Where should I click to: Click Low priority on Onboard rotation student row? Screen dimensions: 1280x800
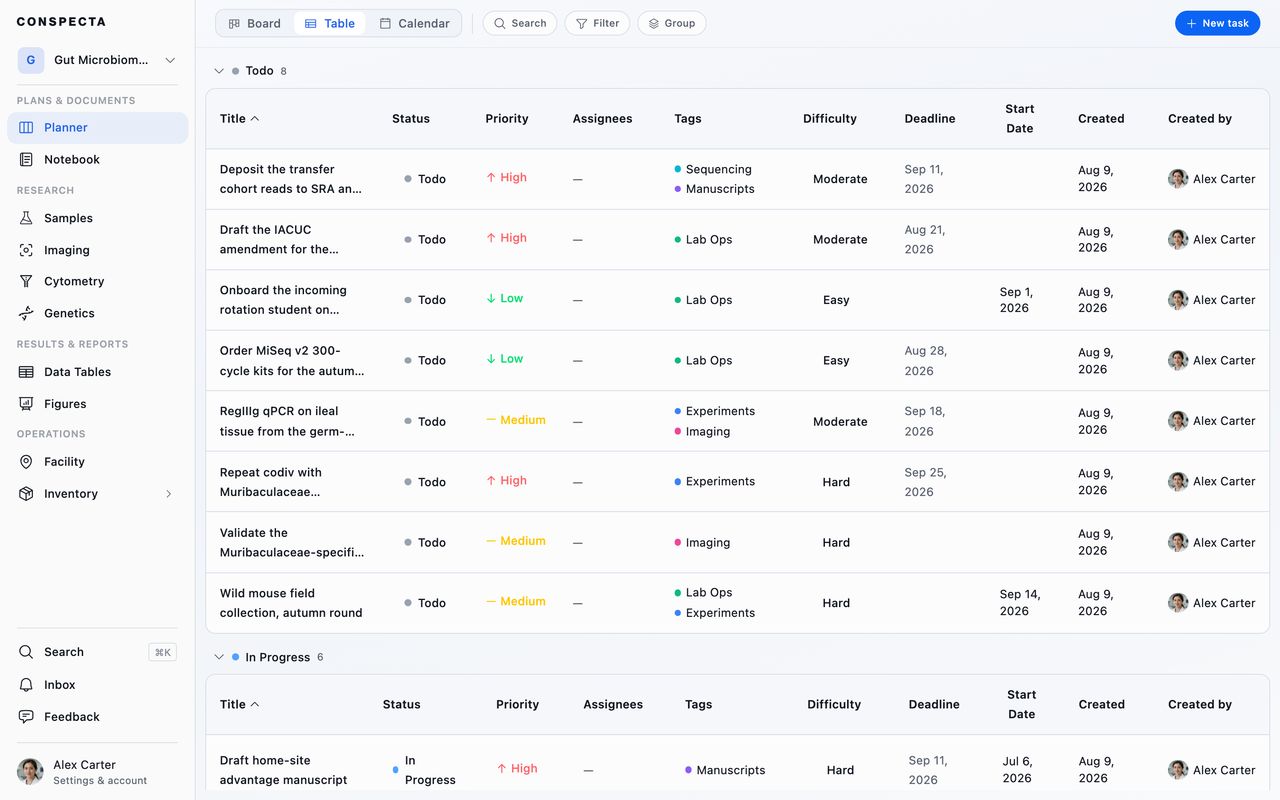505,298
